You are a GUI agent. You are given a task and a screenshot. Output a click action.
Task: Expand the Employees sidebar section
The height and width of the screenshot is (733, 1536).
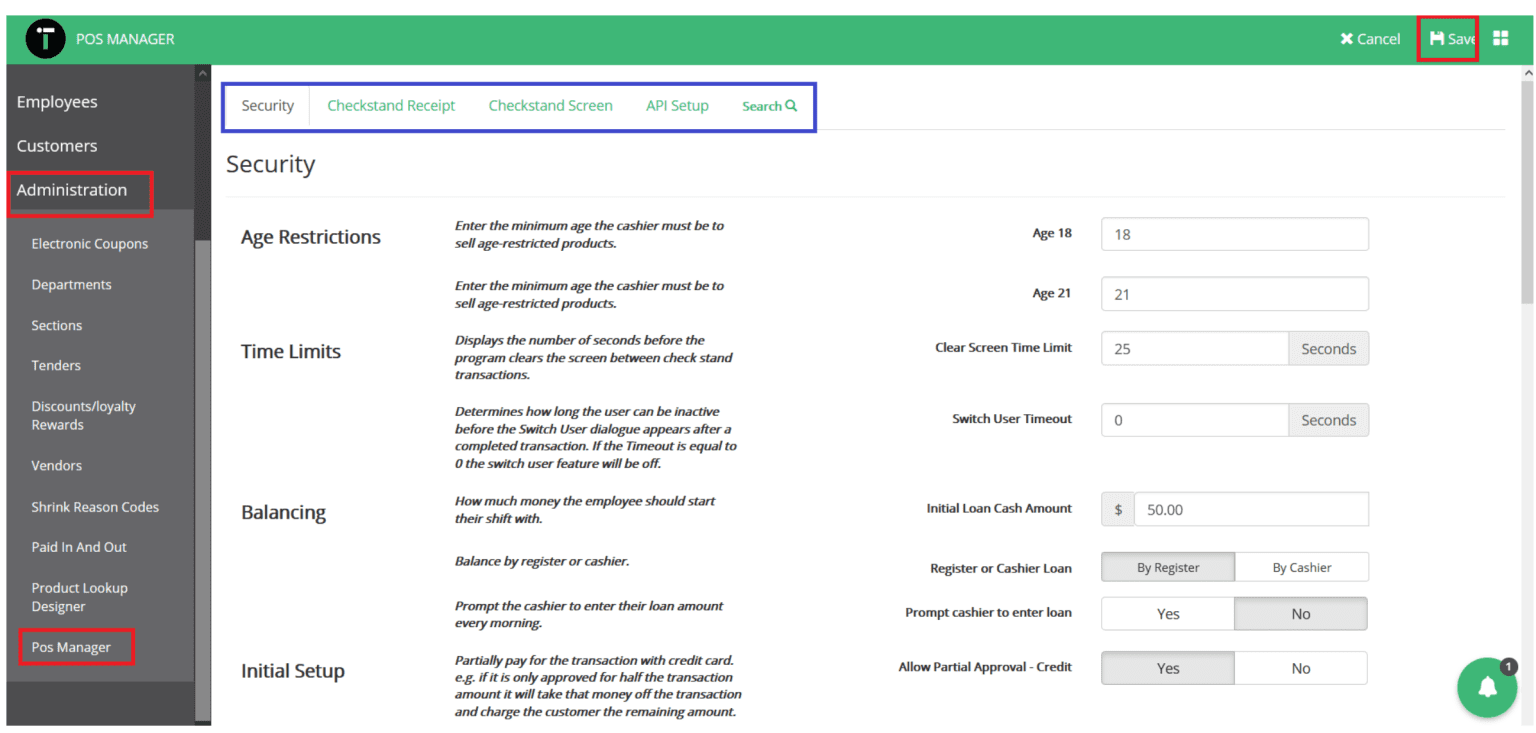pos(57,102)
